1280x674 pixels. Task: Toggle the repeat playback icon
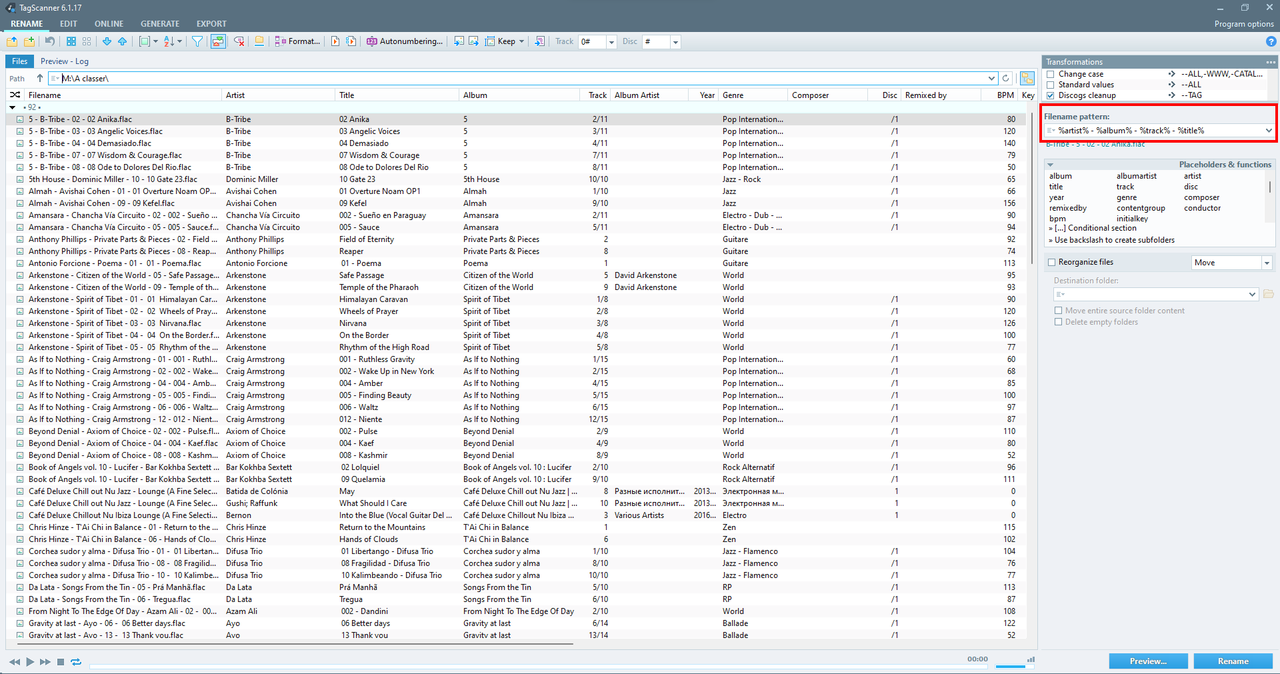click(x=75, y=662)
